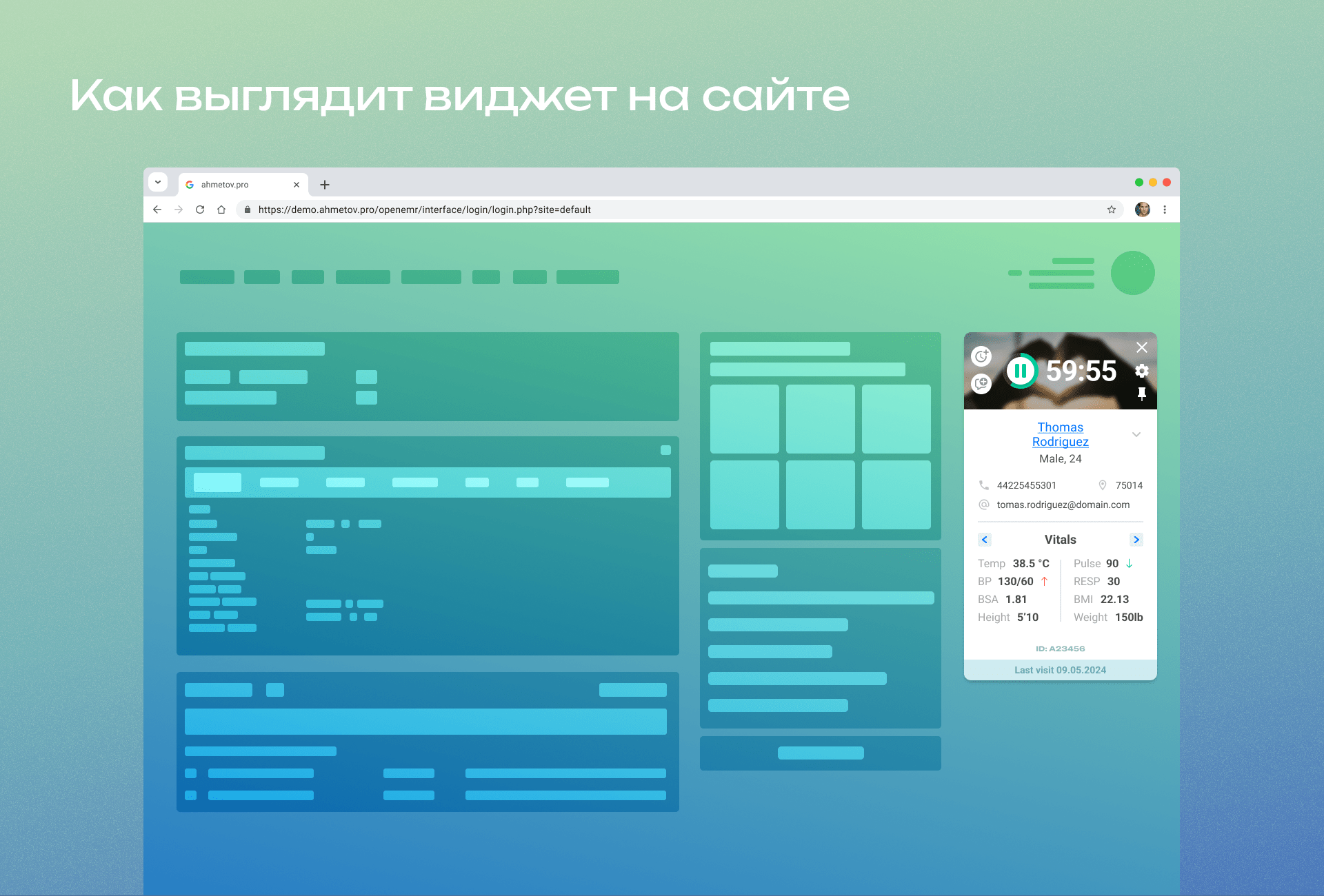Open a new browser tab
This screenshot has height=896, width=1324.
tap(325, 185)
